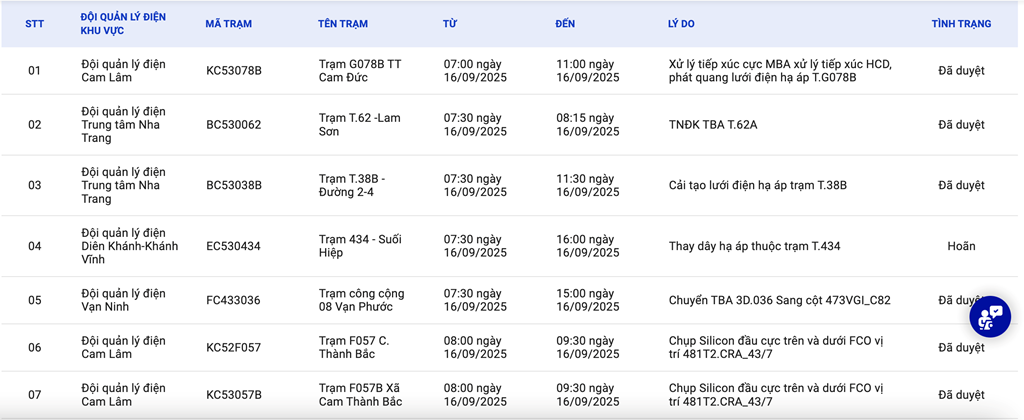Click the ĐỘI QUẢN LÝ ĐIỆN KHU VỰC header
This screenshot has height=420, width=1024.
[x=123, y=24]
